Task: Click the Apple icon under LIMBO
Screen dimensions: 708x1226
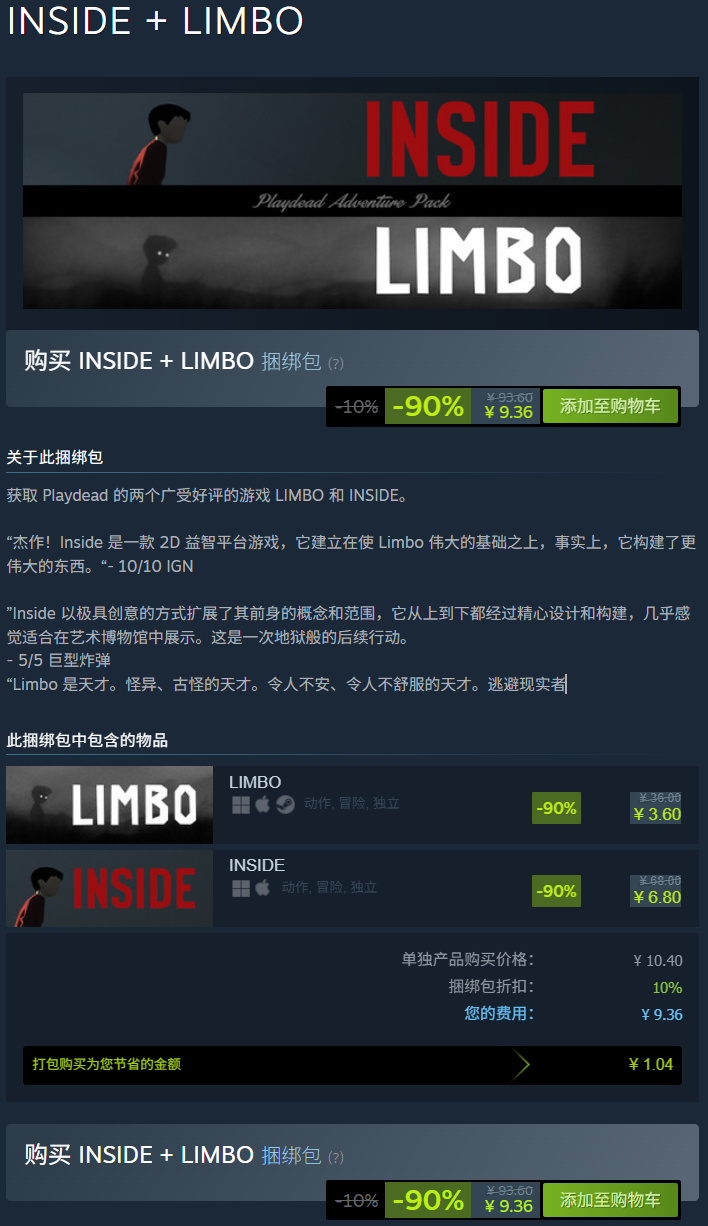Action: click(263, 805)
